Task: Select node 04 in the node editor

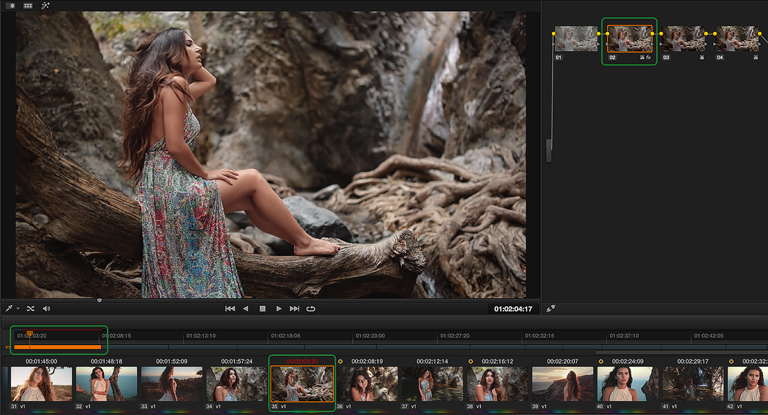Action: click(x=738, y=39)
